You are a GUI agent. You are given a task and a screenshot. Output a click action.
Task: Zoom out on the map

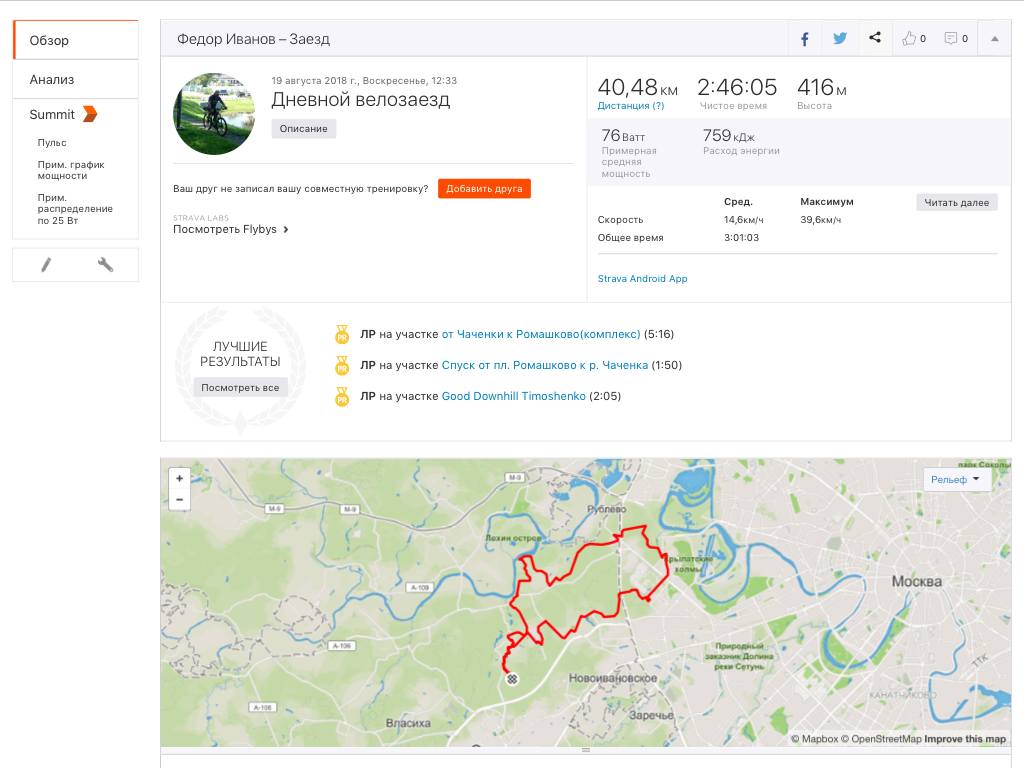point(180,499)
